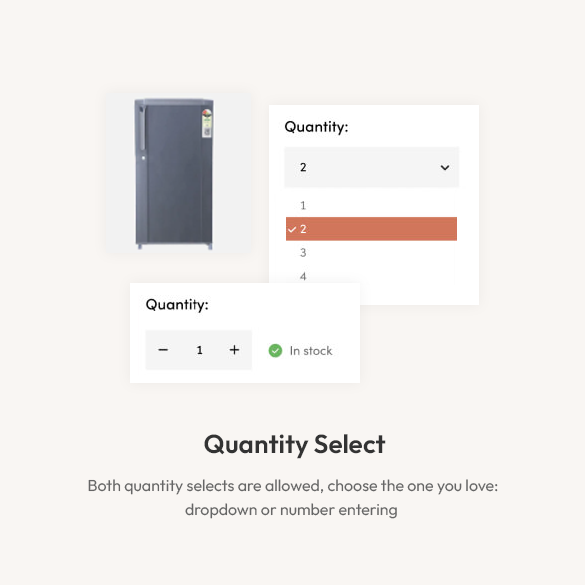
Task: Open the quantity select box showing 2
Action: (372, 167)
